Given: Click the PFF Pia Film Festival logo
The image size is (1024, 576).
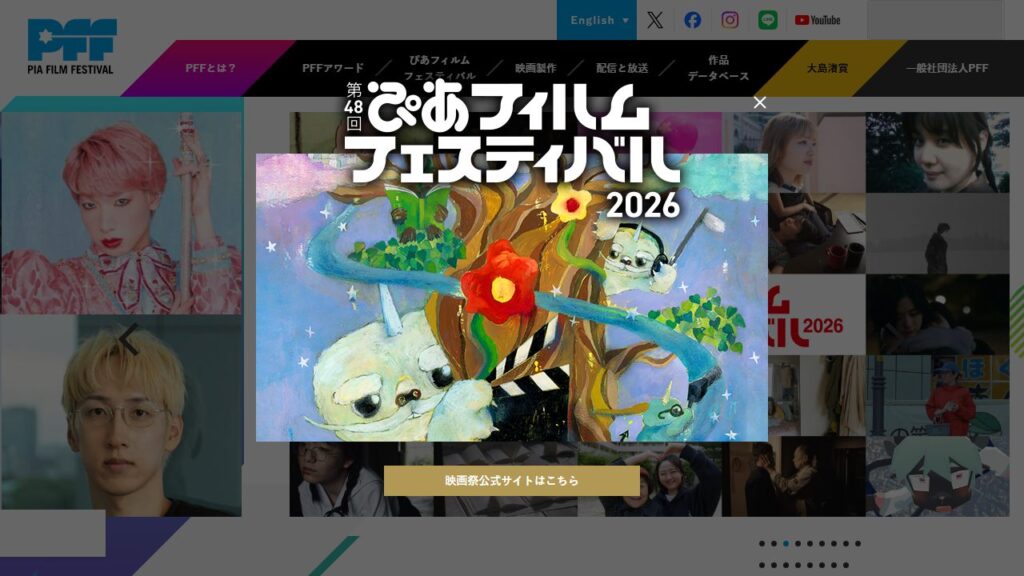Looking at the screenshot, I should point(71,46).
